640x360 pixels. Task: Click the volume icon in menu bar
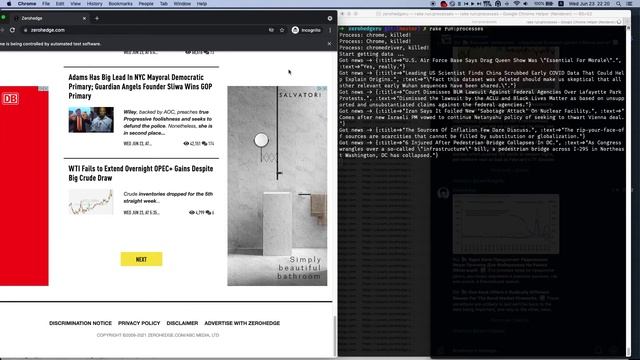click(525, 4)
